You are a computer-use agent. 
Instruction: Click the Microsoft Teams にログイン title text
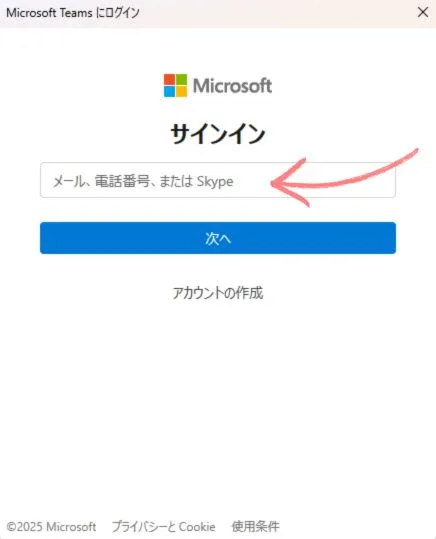[73, 13]
